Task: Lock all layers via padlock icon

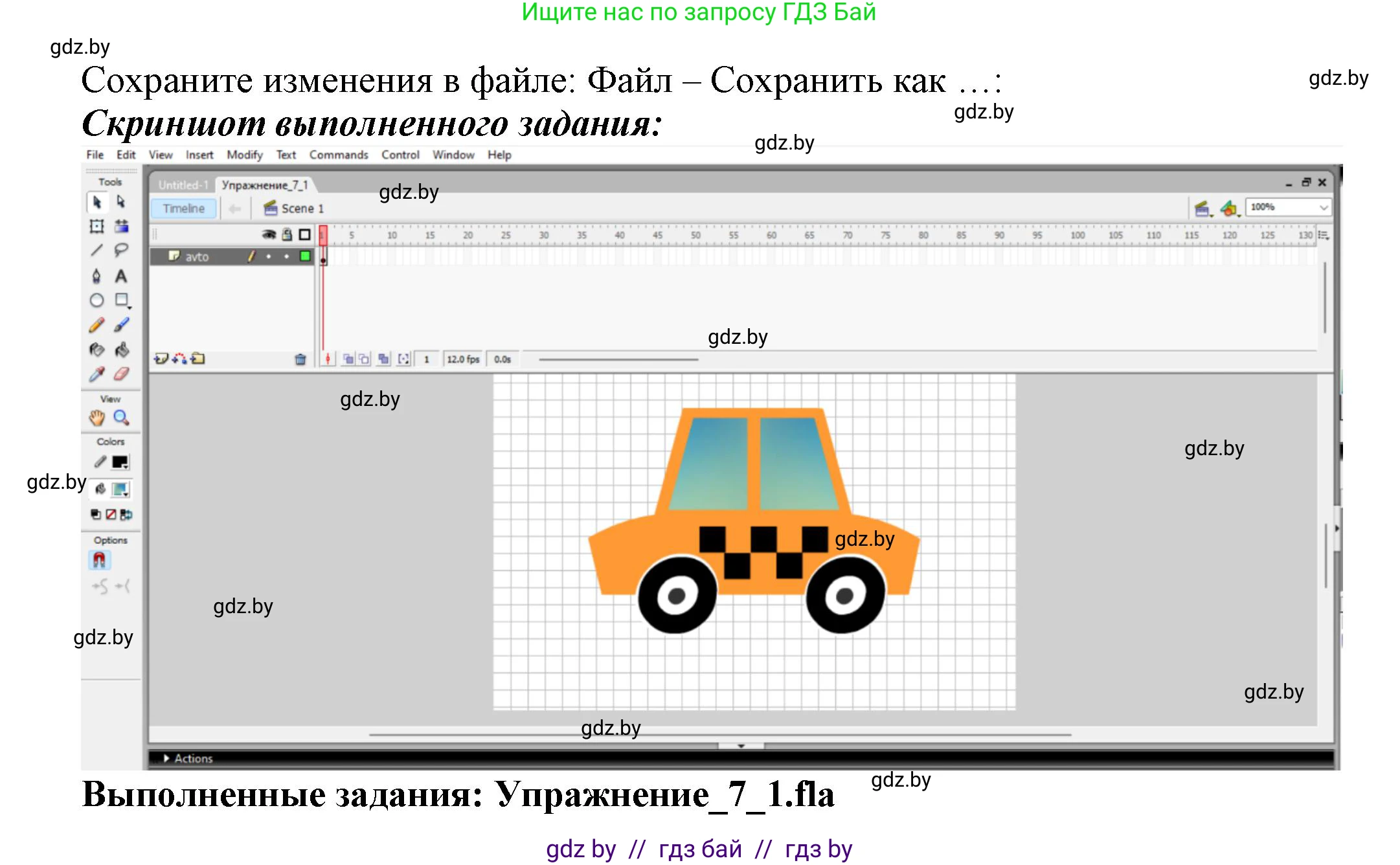Action: [x=286, y=236]
